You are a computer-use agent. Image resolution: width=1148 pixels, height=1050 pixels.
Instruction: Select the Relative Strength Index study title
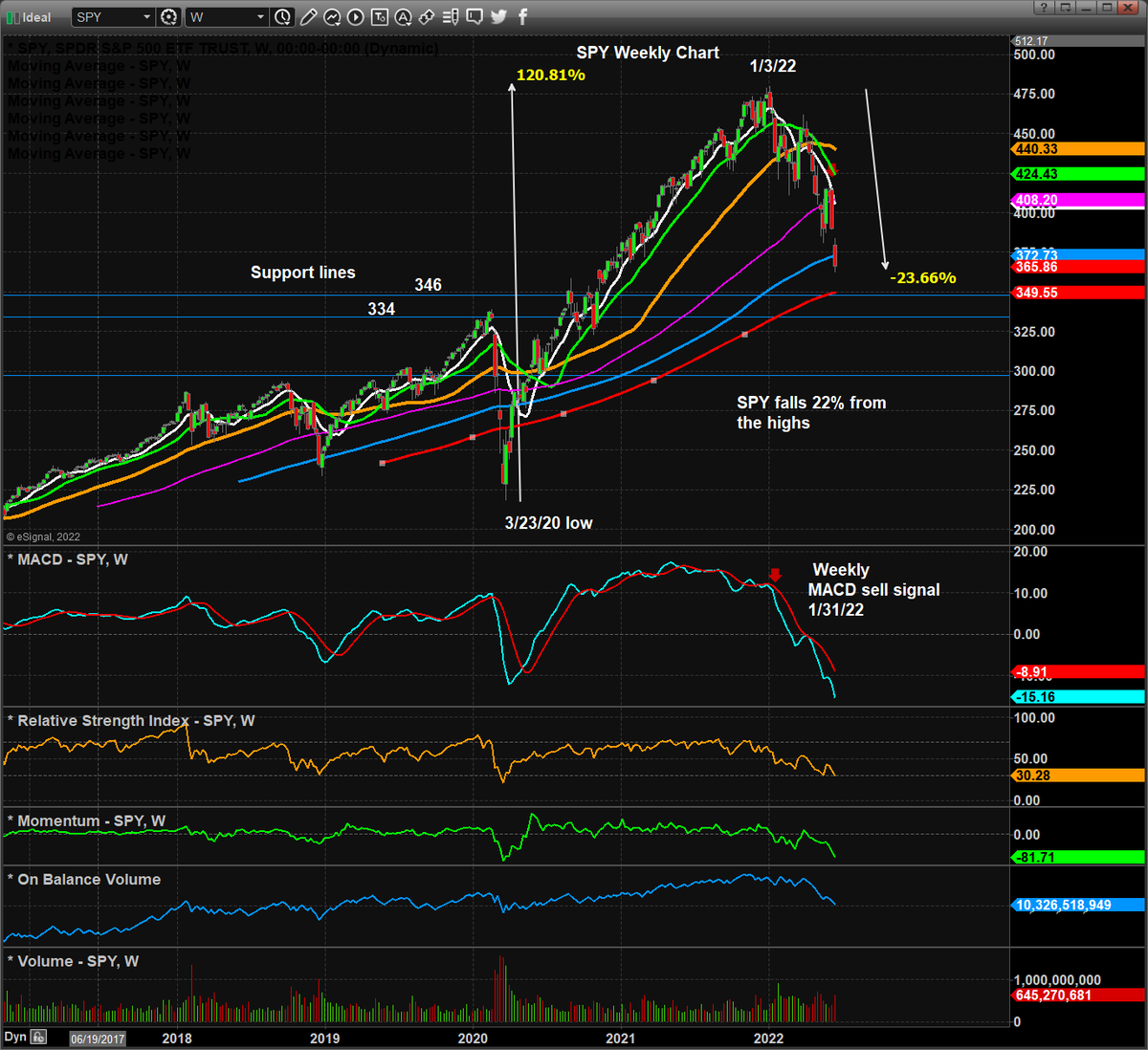coord(131,721)
